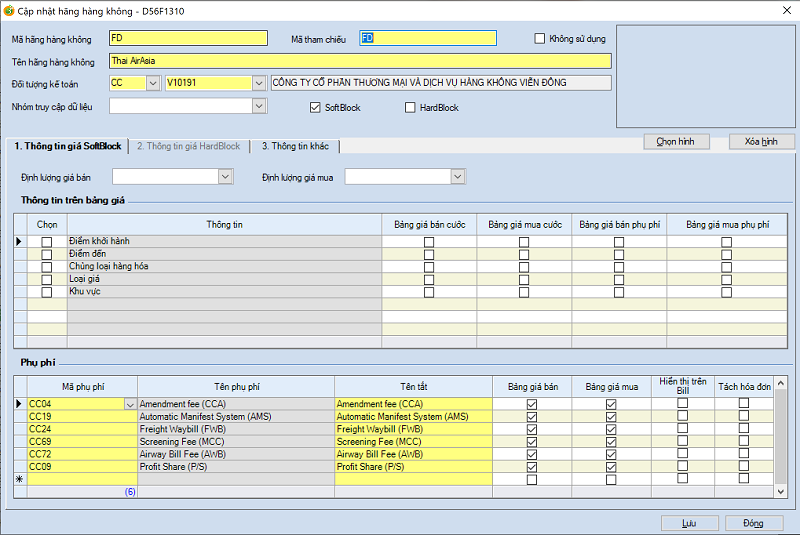This screenshot has height=535, width=800.
Task: Click the Đóng button
Action: pyautogui.click(x=753, y=523)
